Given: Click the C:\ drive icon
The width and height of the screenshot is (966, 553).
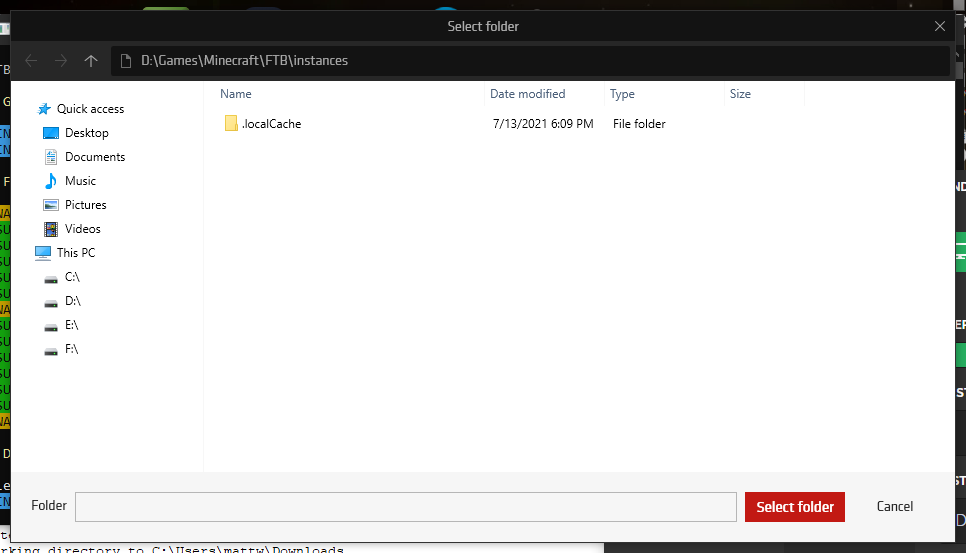Looking at the screenshot, I should click(x=51, y=279).
